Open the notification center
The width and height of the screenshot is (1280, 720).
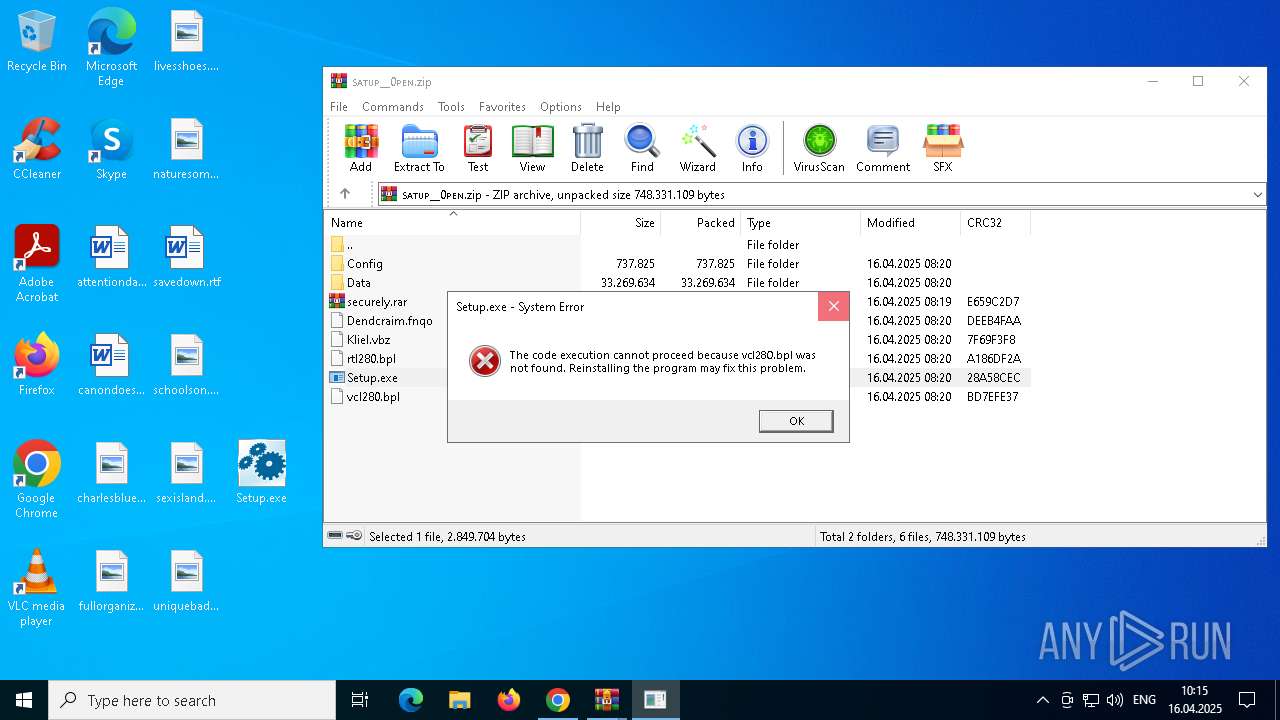(1247, 700)
